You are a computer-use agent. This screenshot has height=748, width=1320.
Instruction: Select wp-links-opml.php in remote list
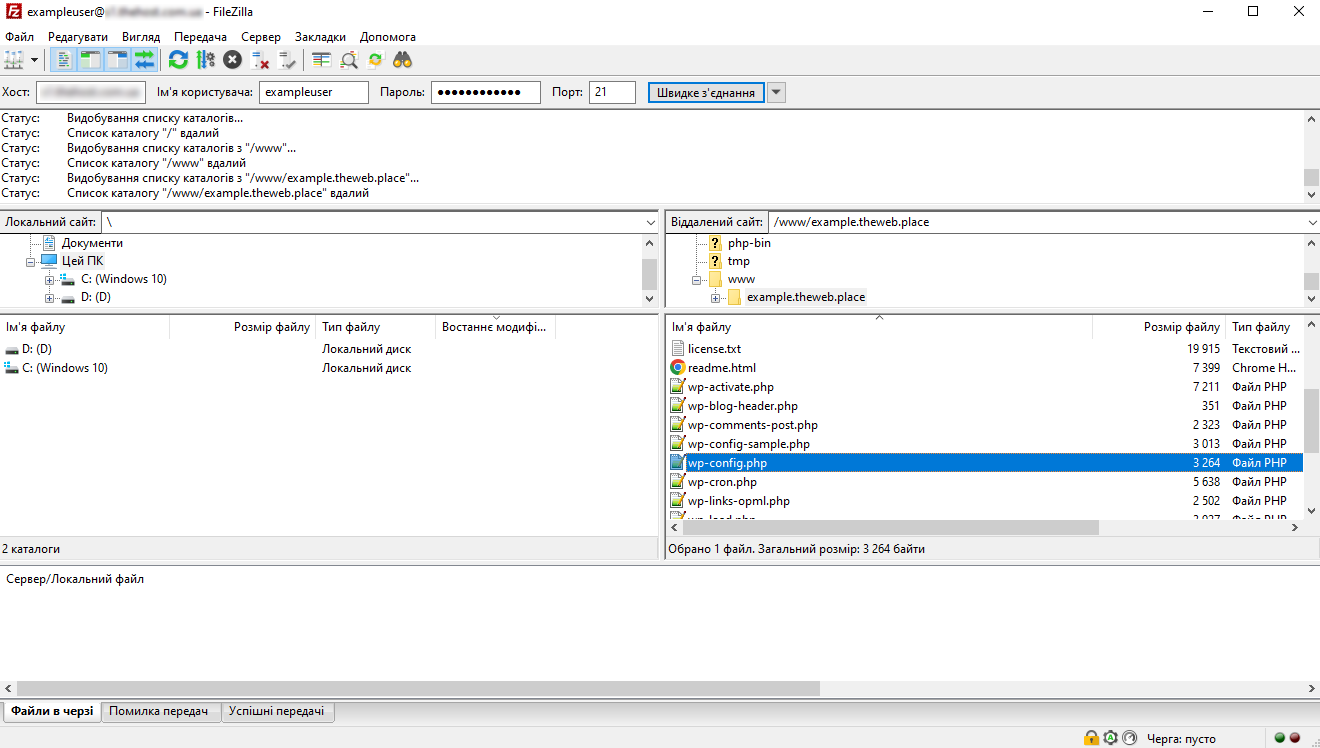(x=738, y=501)
